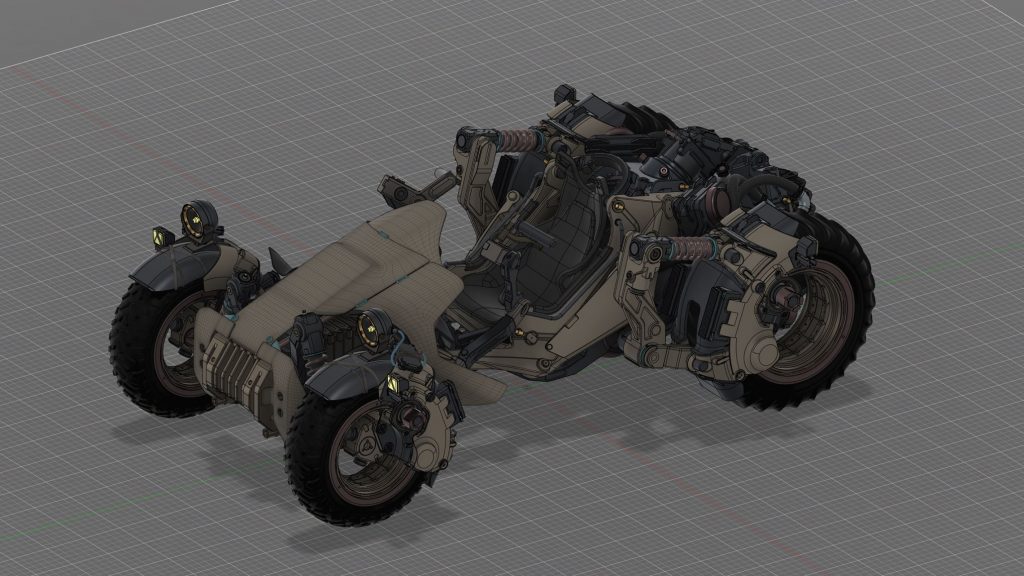Select the ribbed front grille panel

tap(232, 372)
